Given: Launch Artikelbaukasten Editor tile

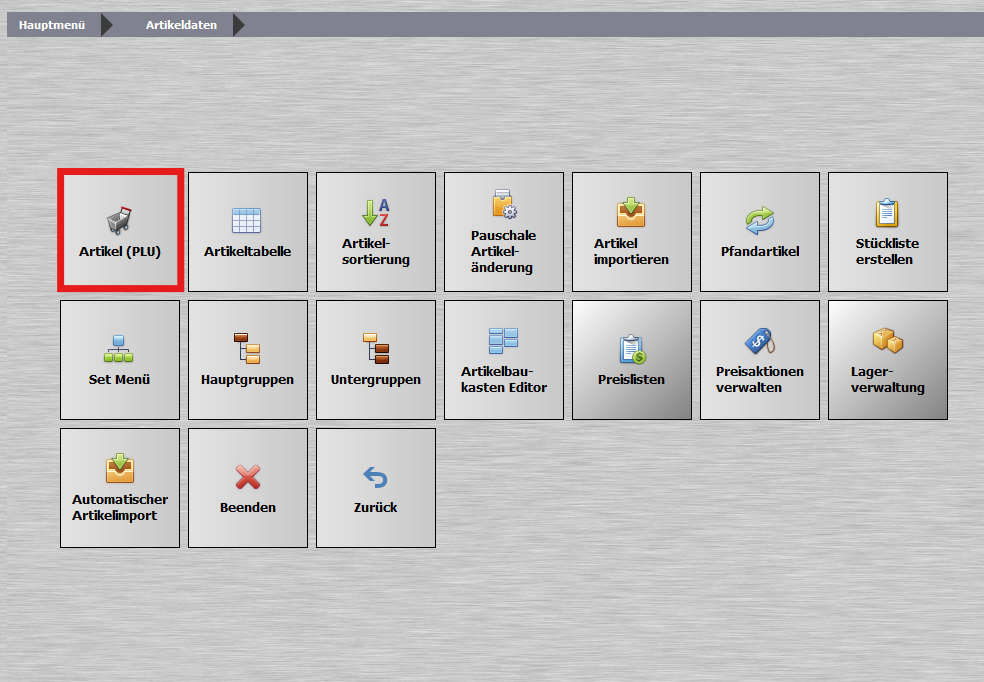Looking at the screenshot, I should pos(504,359).
